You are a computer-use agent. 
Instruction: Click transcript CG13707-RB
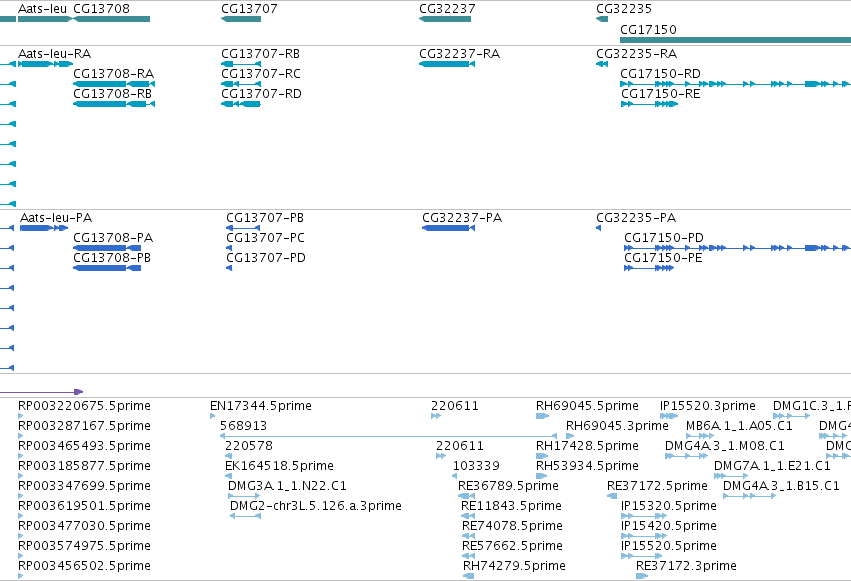click(241, 64)
